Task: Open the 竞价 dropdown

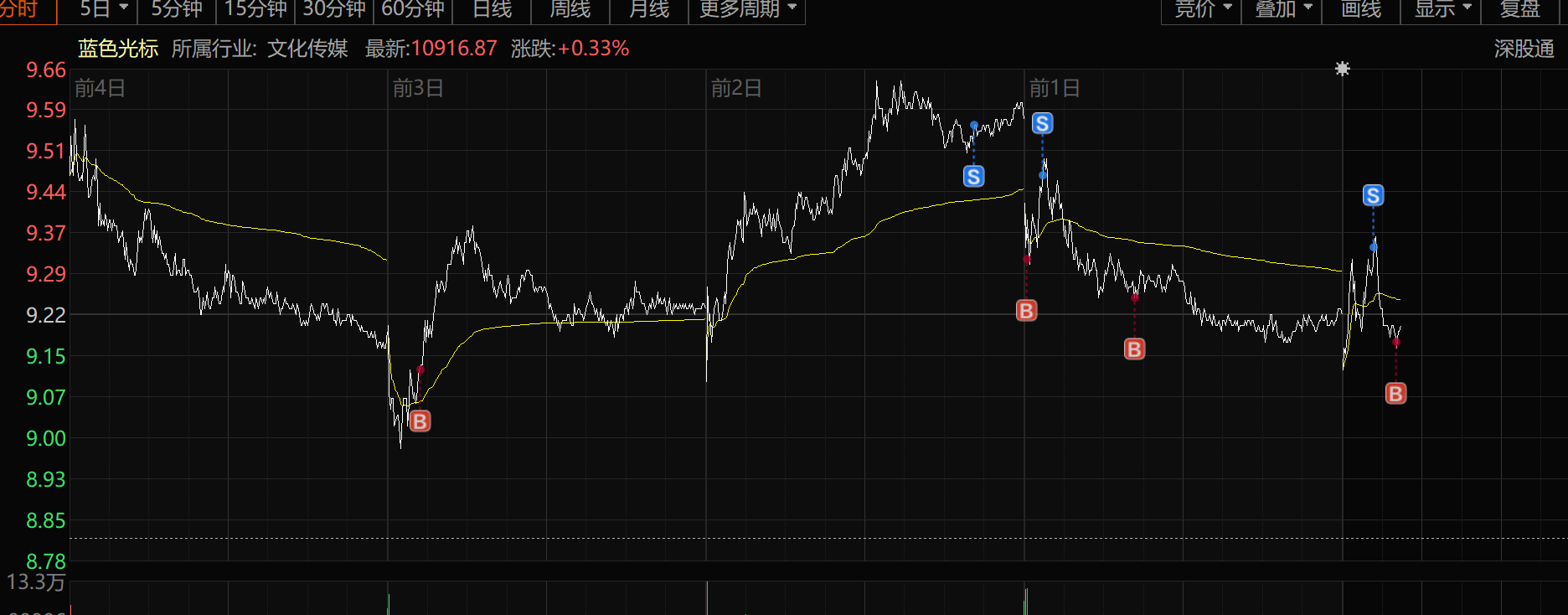Action: point(1202,9)
